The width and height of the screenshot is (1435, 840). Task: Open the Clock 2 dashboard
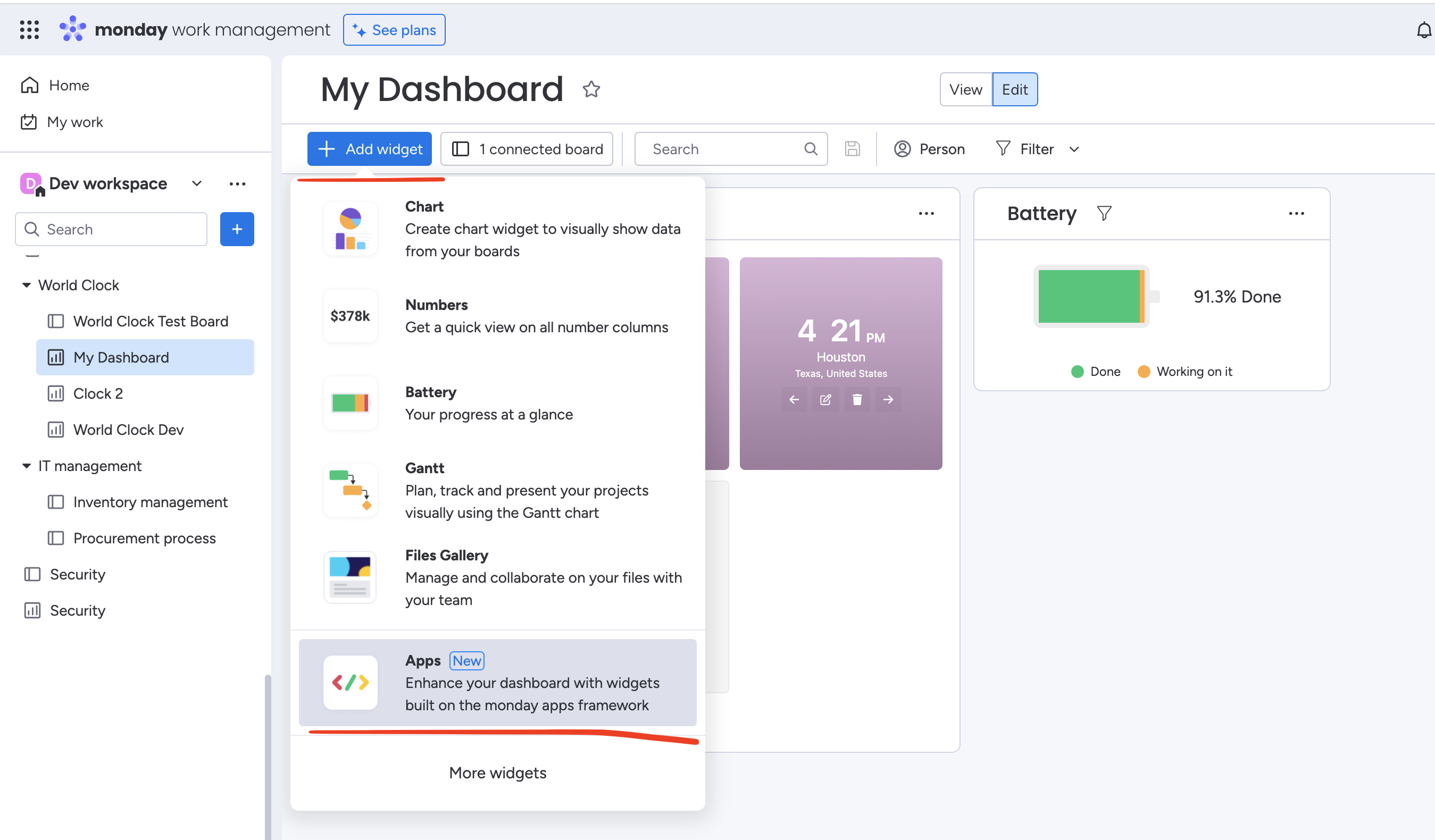coord(145,394)
